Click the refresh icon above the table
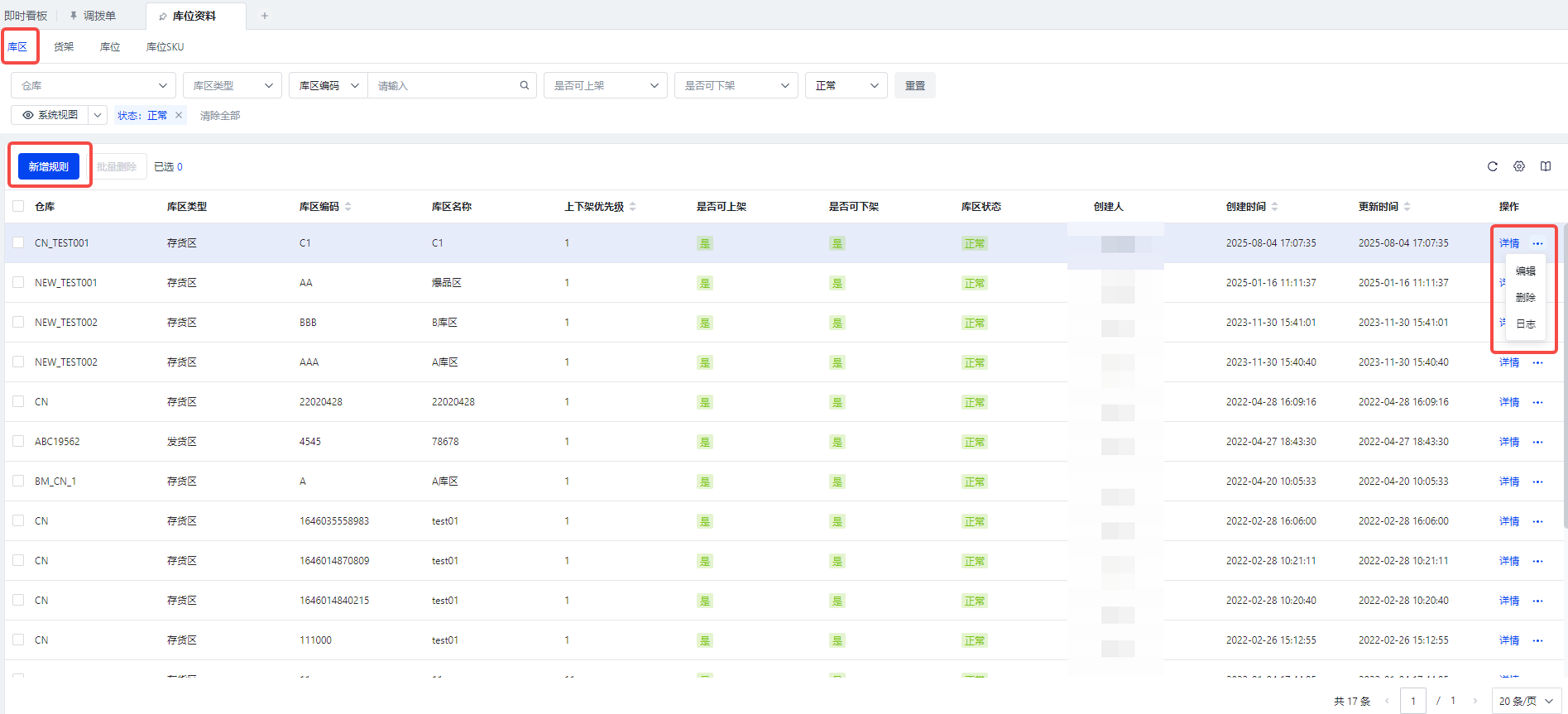 pyautogui.click(x=1493, y=166)
